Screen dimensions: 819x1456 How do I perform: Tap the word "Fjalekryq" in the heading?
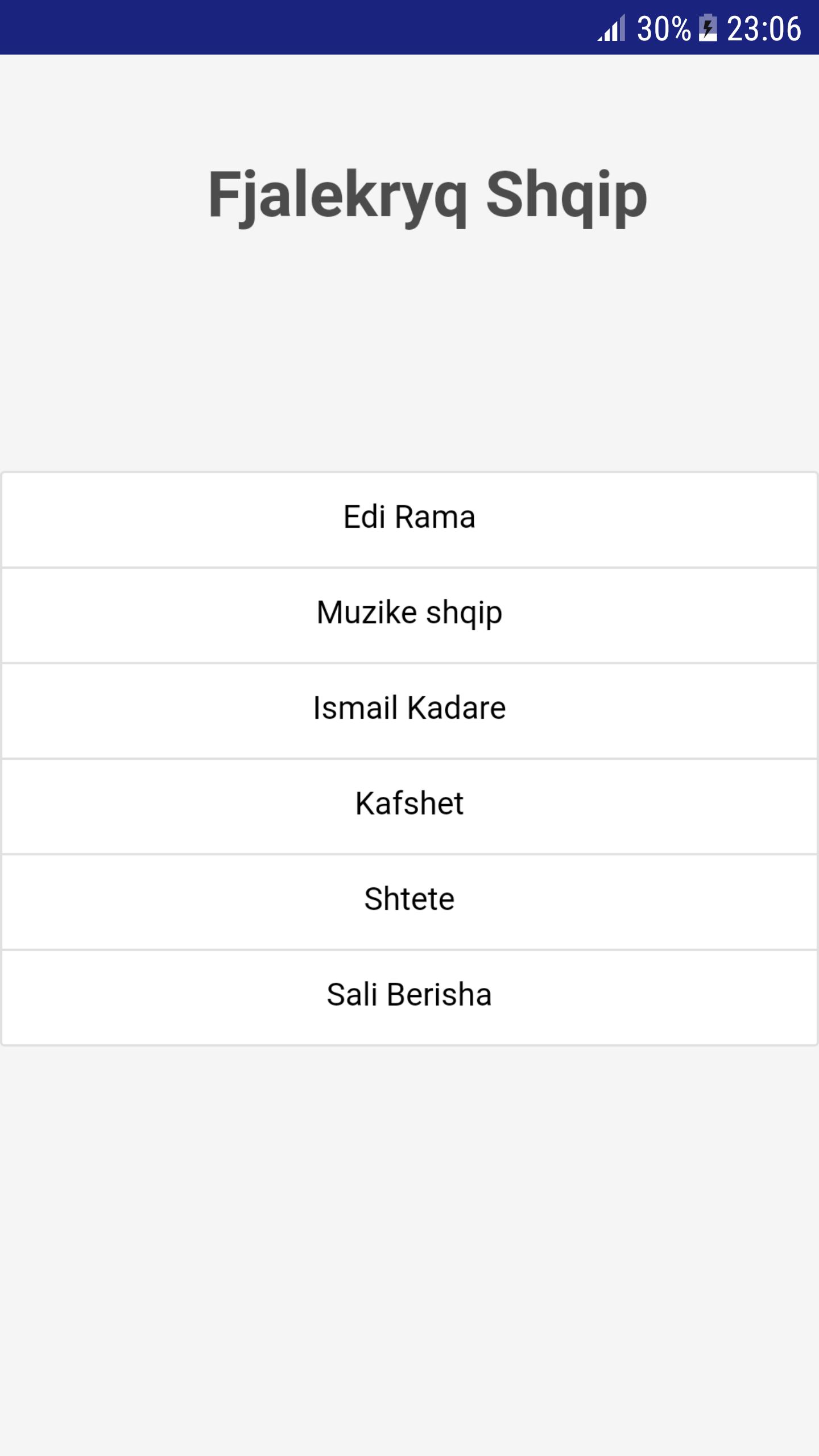point(338,195)
